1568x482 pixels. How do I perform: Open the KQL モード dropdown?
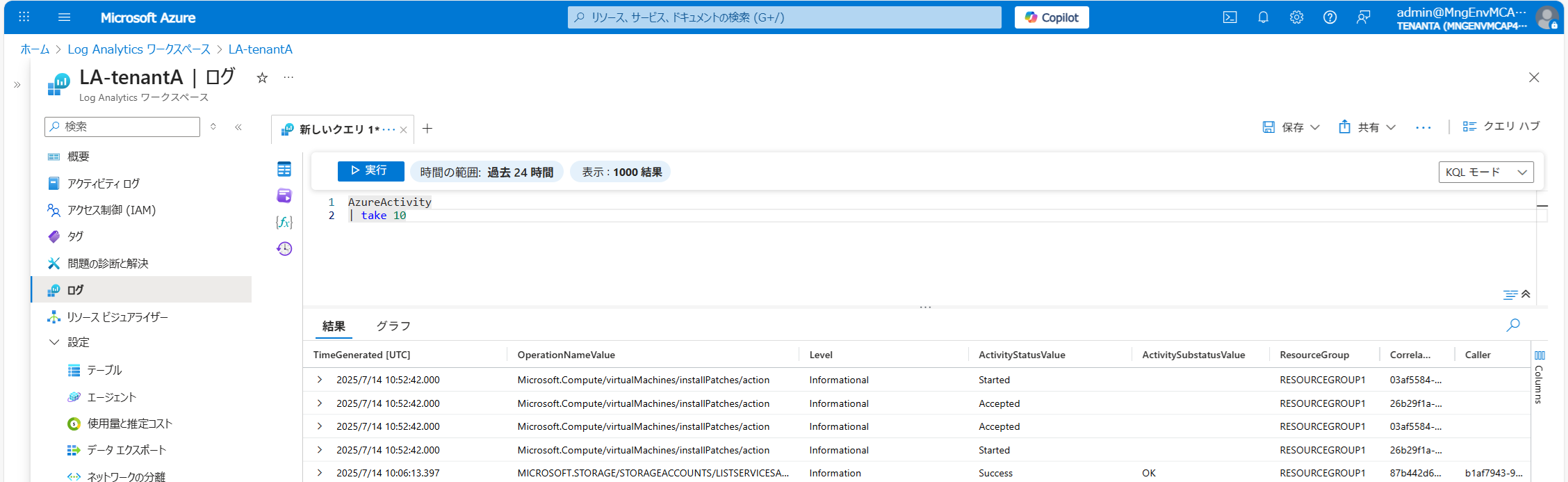pyautogui.click(x=1486, y=172)
